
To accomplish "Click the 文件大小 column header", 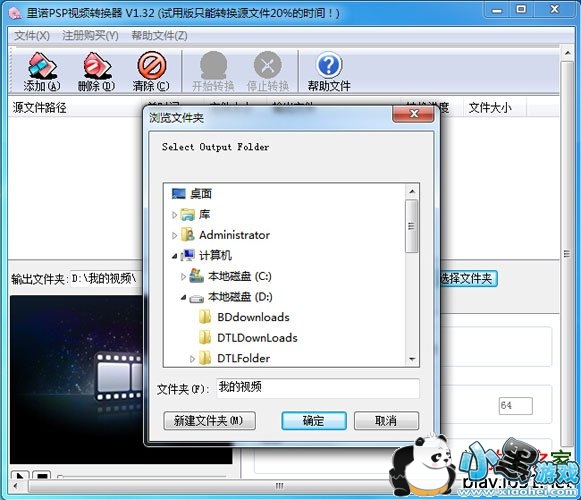I will 494,108.
